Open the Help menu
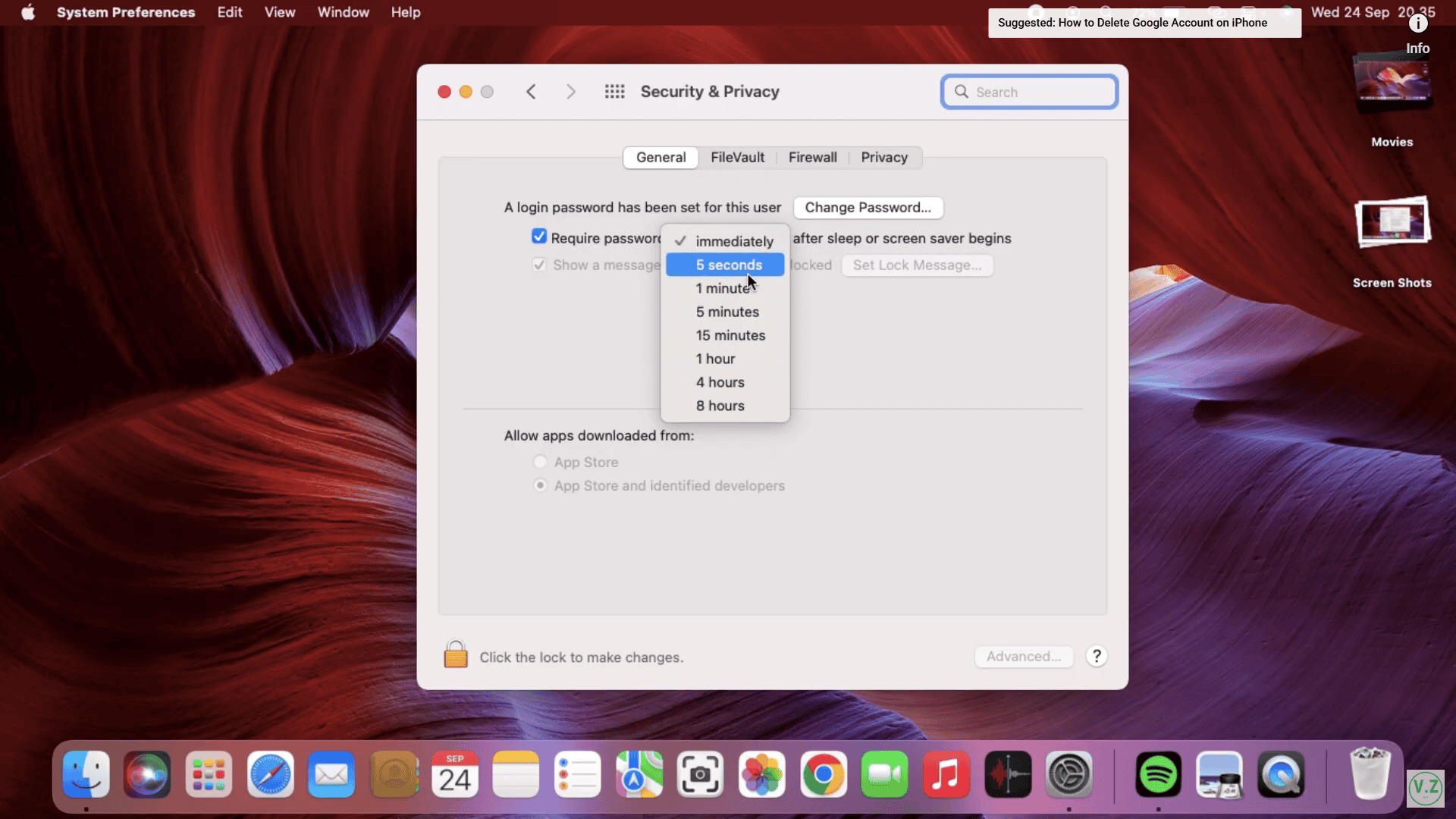This screenshot has height=819, width=1456. [x=406, y=12]
